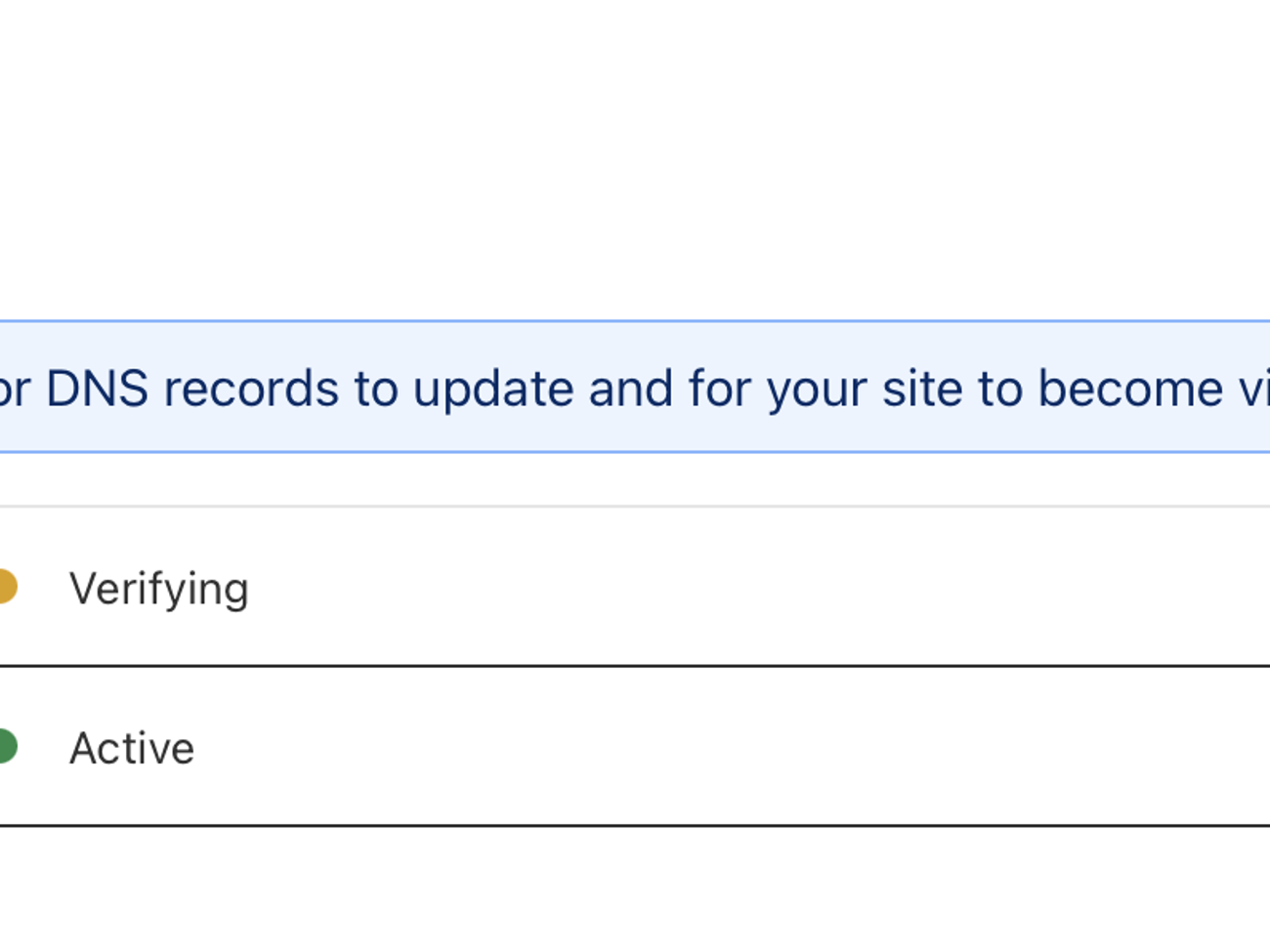Click the word "for" before "your site"

click(x=719, y=389)
